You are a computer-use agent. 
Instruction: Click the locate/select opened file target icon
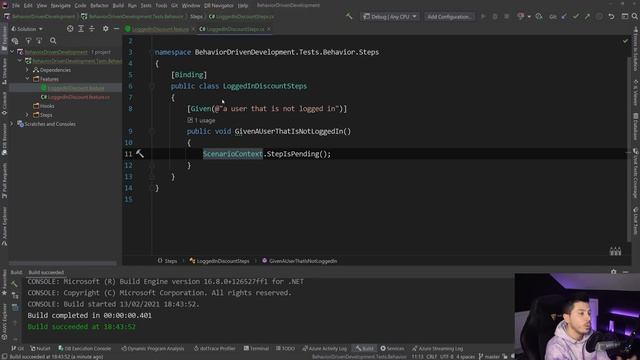70,29
